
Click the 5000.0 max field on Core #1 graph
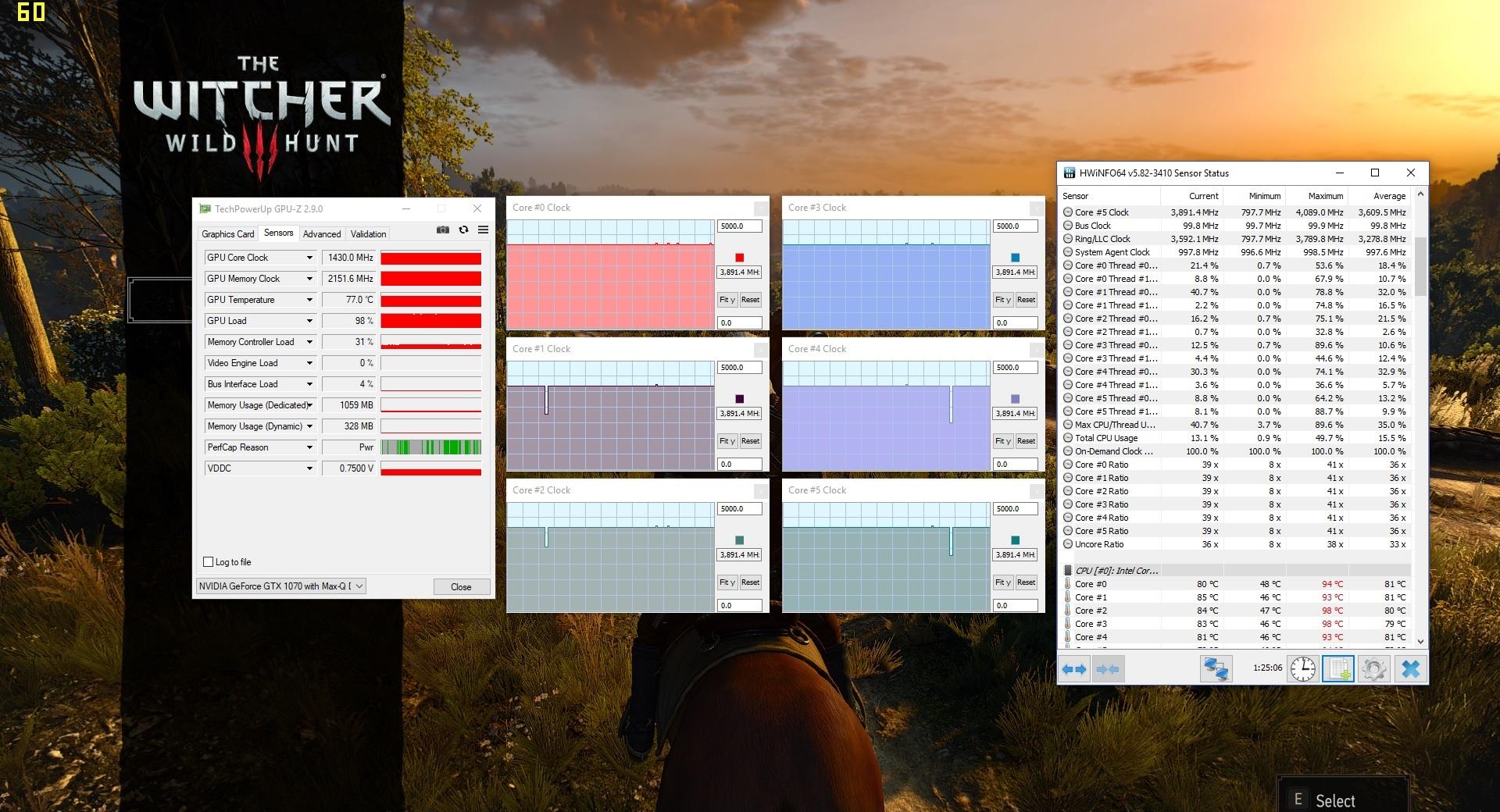[x=739, y=368]
